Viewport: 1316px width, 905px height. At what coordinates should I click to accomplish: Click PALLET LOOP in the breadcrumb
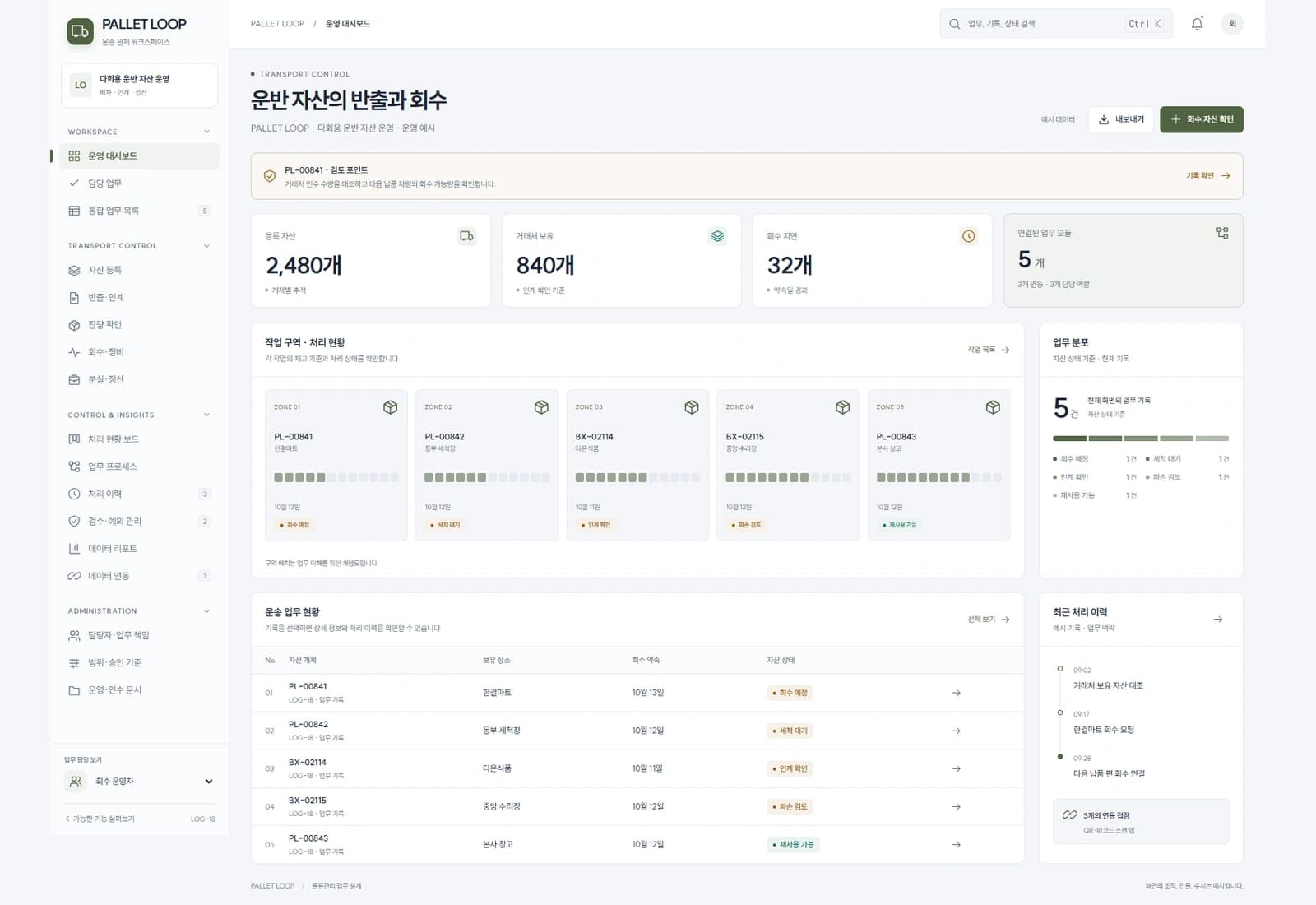tap(277, 24)
